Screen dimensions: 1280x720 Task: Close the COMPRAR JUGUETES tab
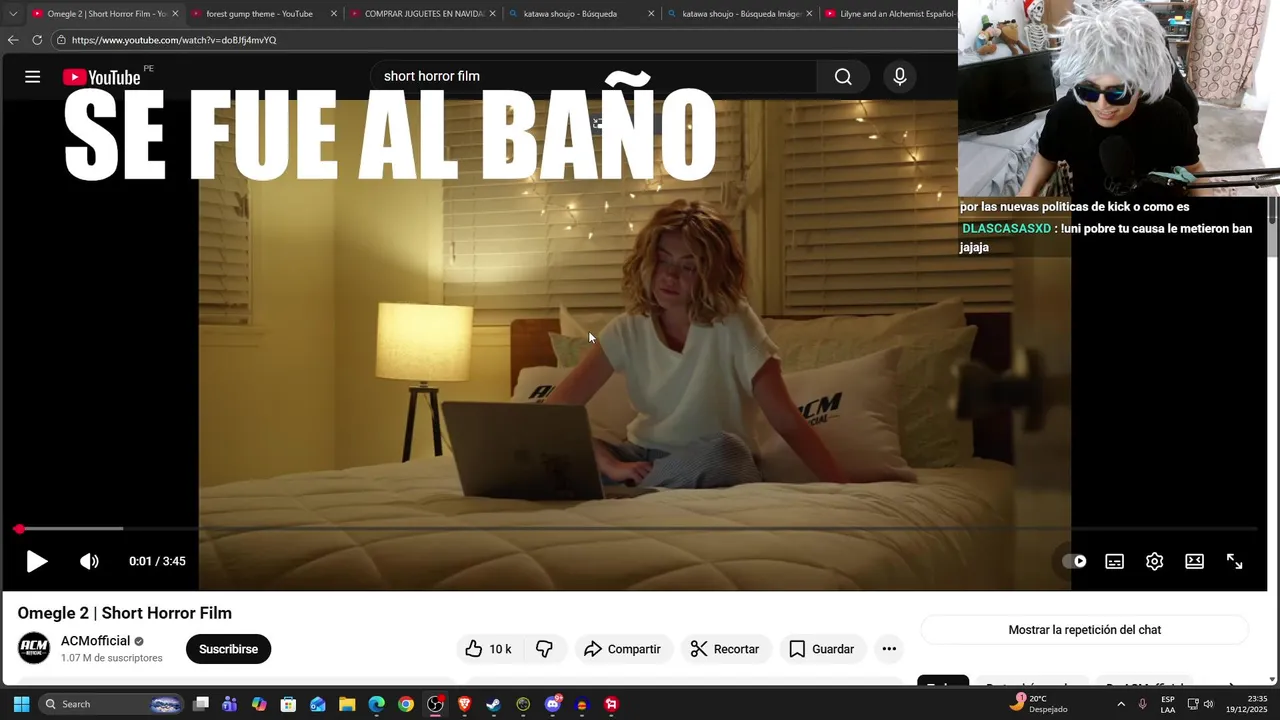click(x=492, y=14)
